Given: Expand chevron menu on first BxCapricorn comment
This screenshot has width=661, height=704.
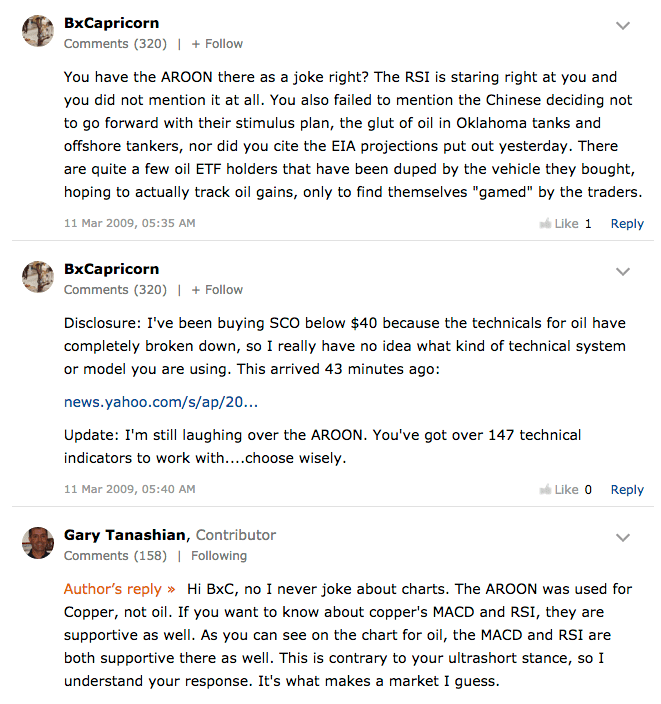Looking at the screenshot, I should pos(622,26).
